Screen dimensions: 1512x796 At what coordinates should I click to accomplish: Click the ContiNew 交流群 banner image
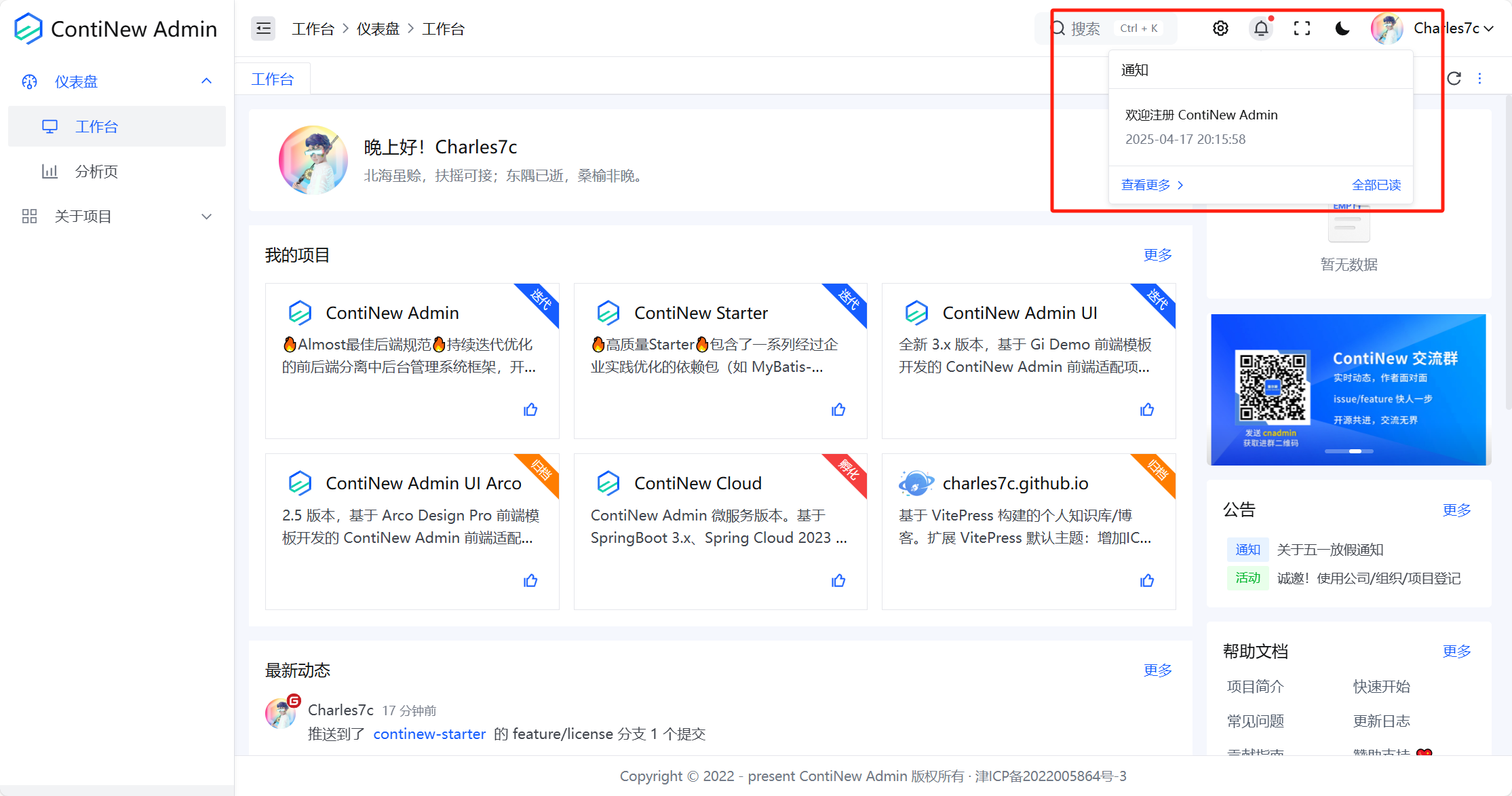(1349, 390)
